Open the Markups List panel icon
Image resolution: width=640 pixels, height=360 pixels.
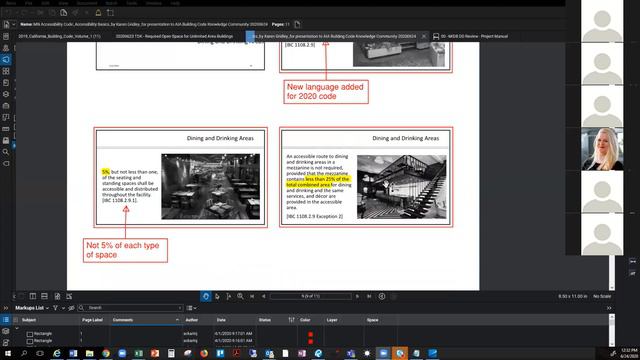tap(6, 320)
